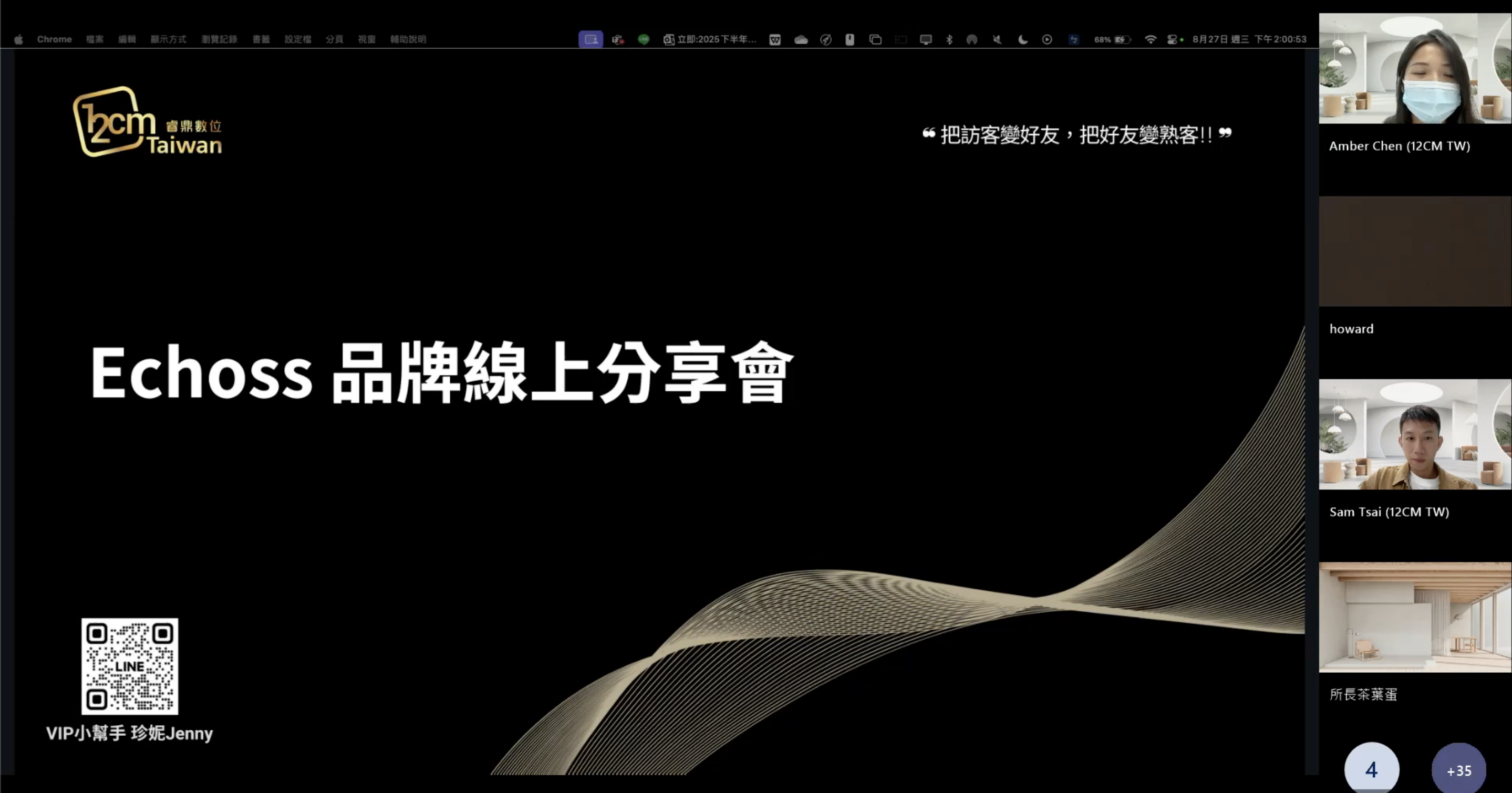This screenshot has height=793, width=1512.
Task: Click the caption VIP小幫手 珍妮Jenny
Action: click(x=129, y=733)
